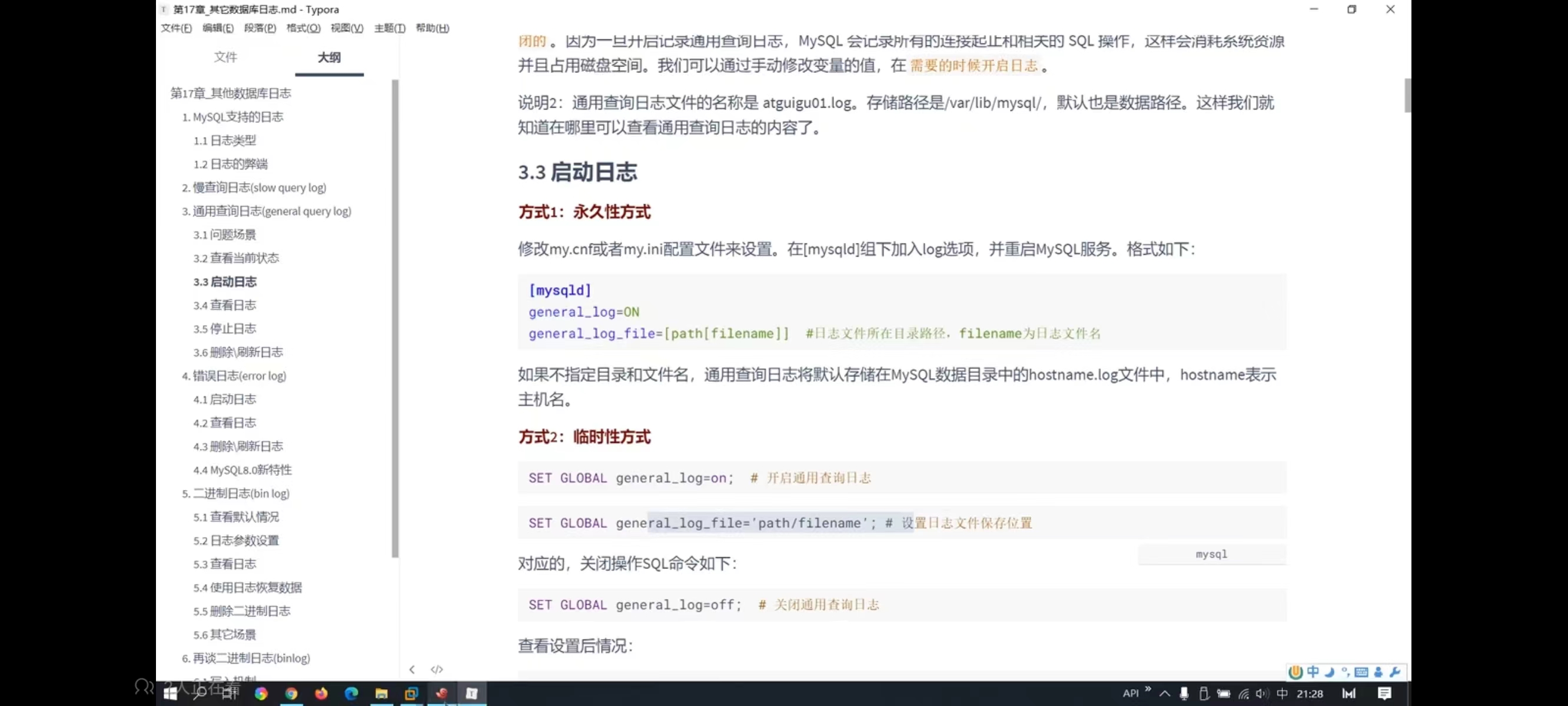Viewport: 1568px width, 706px height.
Task: Toggle IME Chinese mode 中 in floating bar
Action: click(x=1313, y=672)
